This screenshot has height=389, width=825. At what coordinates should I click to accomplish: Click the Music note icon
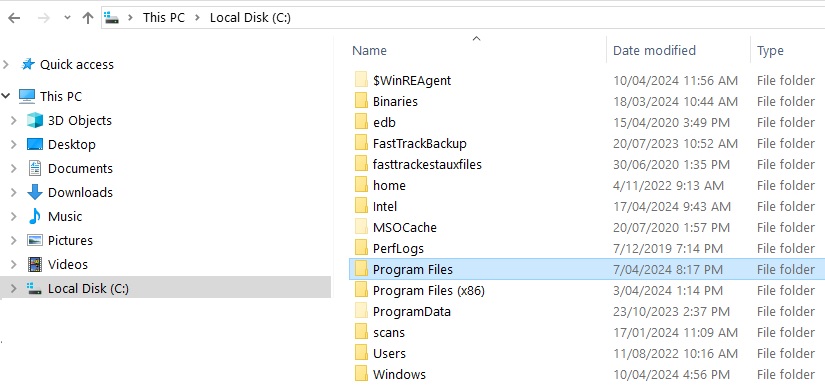click(x=35, y=216)
